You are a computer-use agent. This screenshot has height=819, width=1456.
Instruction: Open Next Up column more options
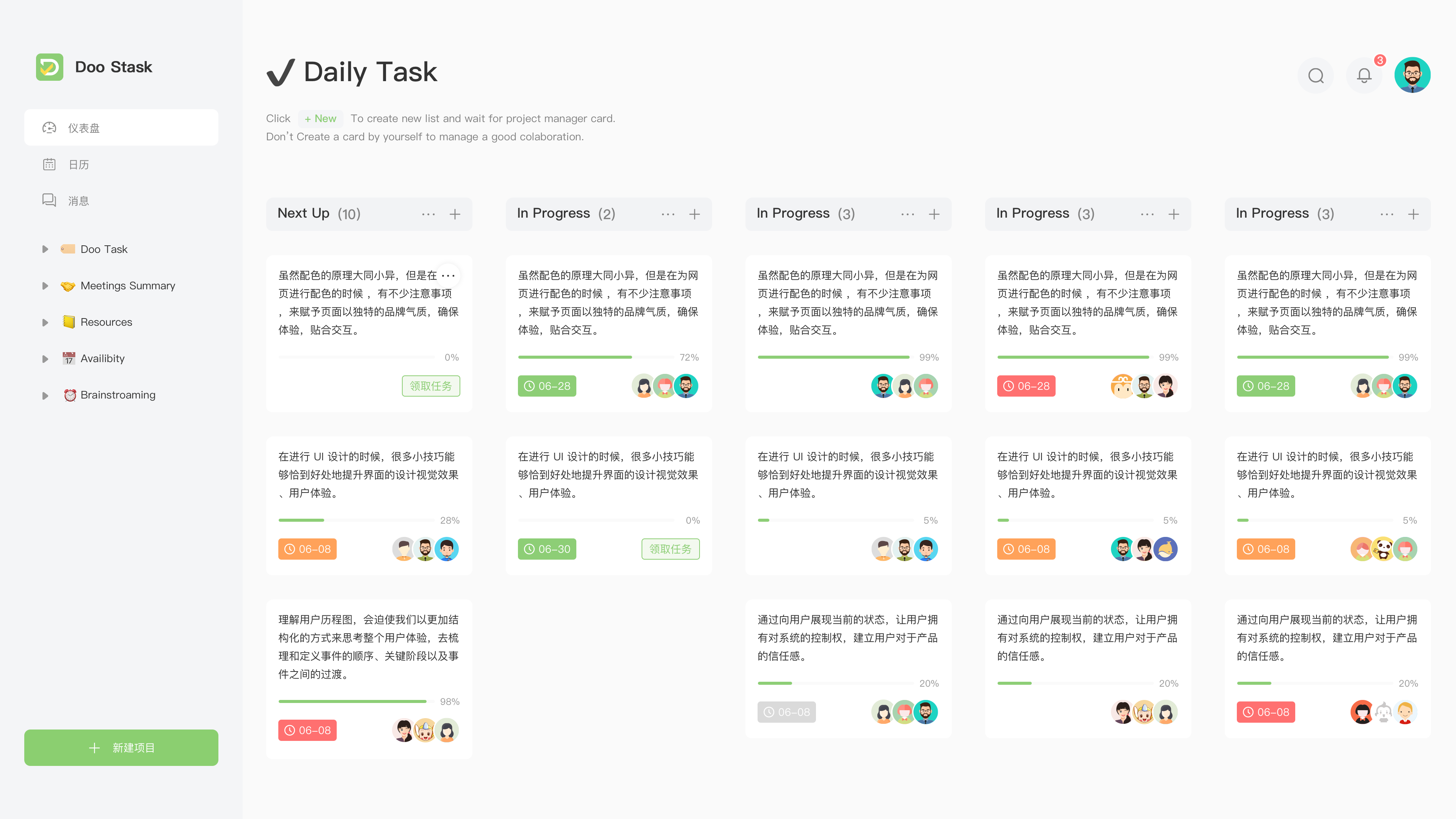428,214
